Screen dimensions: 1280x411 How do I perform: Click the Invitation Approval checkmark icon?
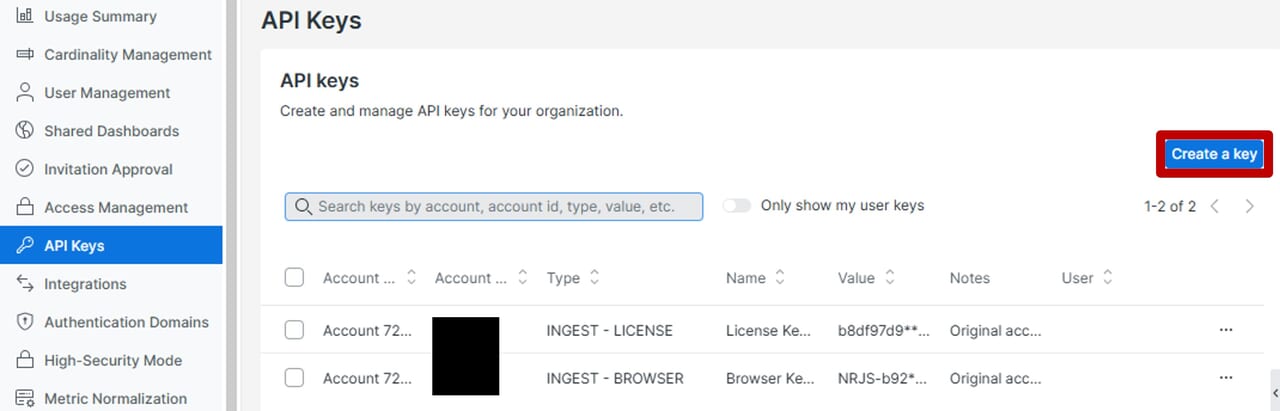tap(25, 169)
